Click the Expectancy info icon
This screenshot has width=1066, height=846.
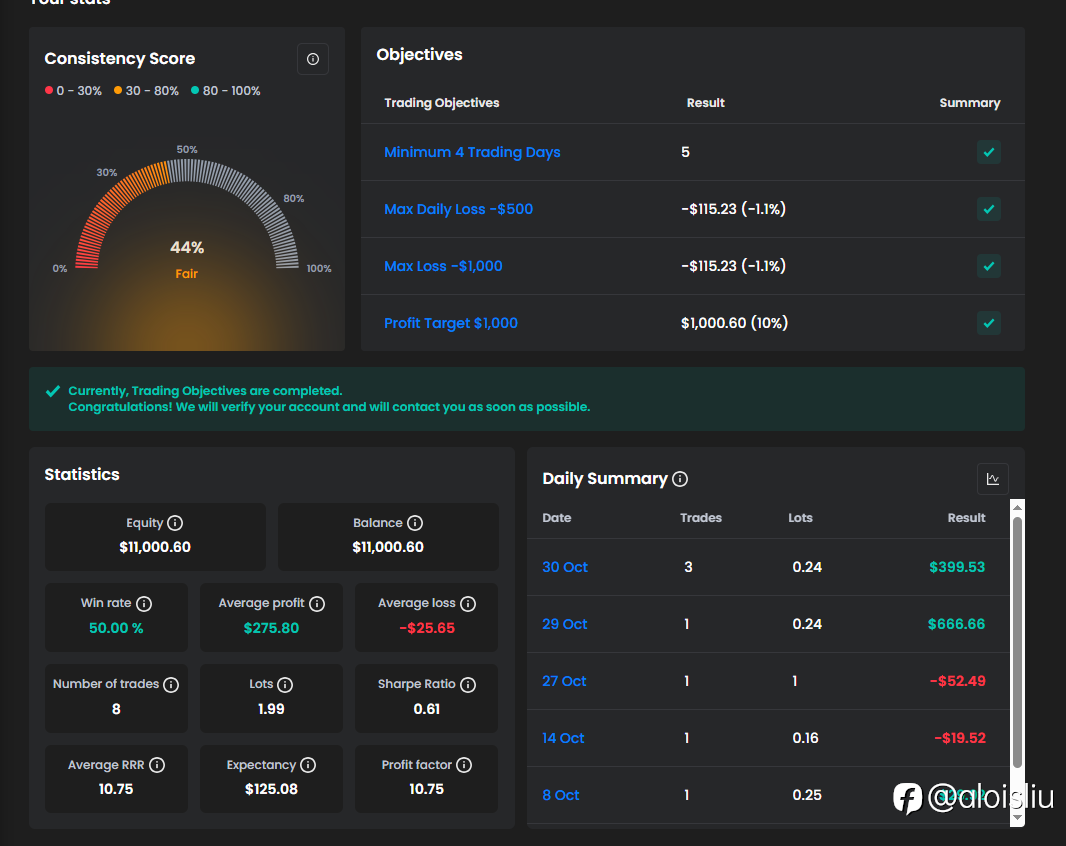(308, 765)
